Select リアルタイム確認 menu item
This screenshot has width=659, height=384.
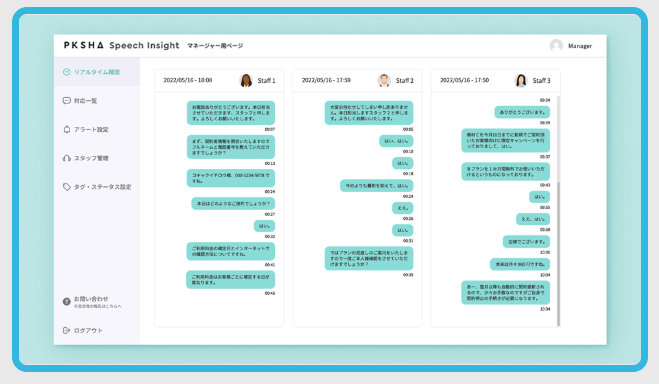point(97,72)
